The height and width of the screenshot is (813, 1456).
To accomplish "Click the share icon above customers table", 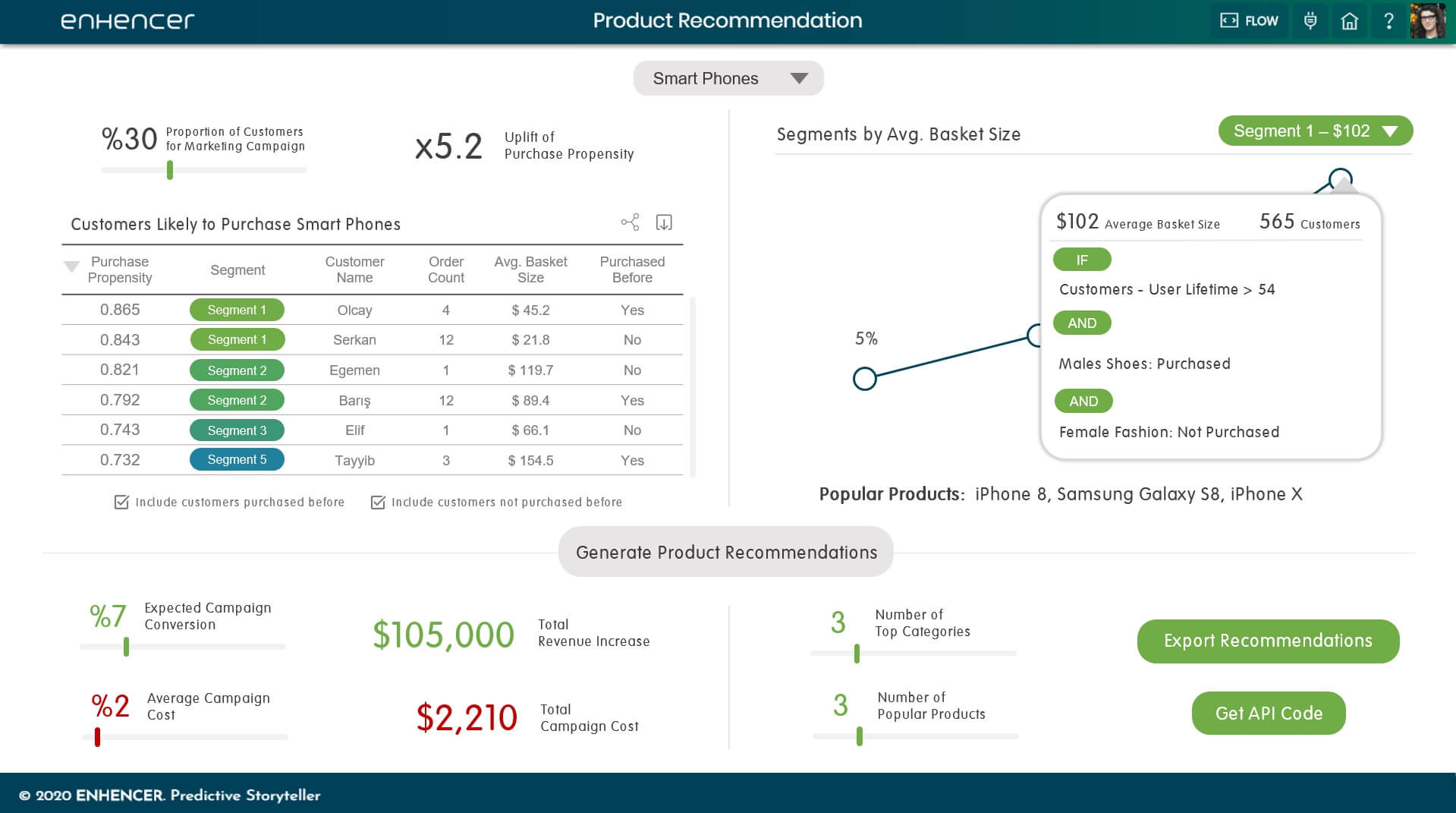I will pos(630,222).
